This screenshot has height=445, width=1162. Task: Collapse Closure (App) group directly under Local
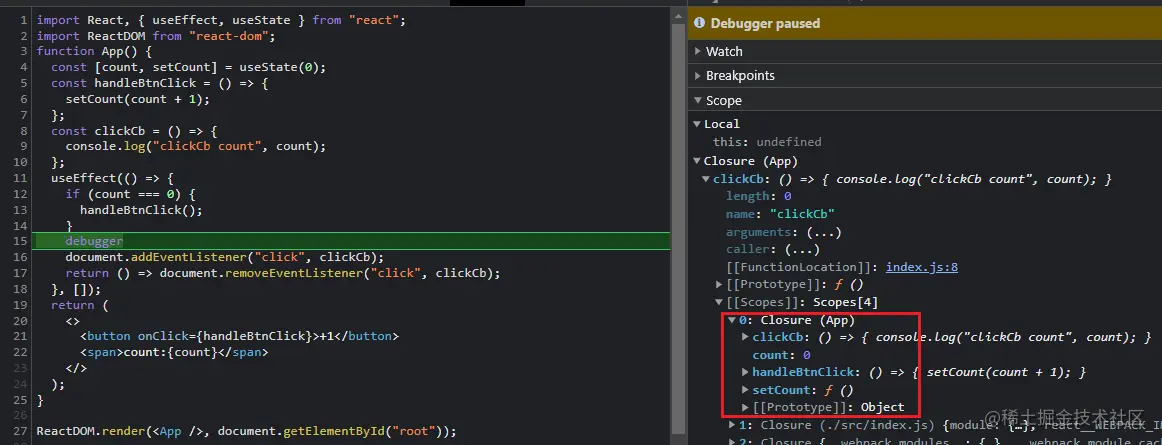tap(697, 161)
